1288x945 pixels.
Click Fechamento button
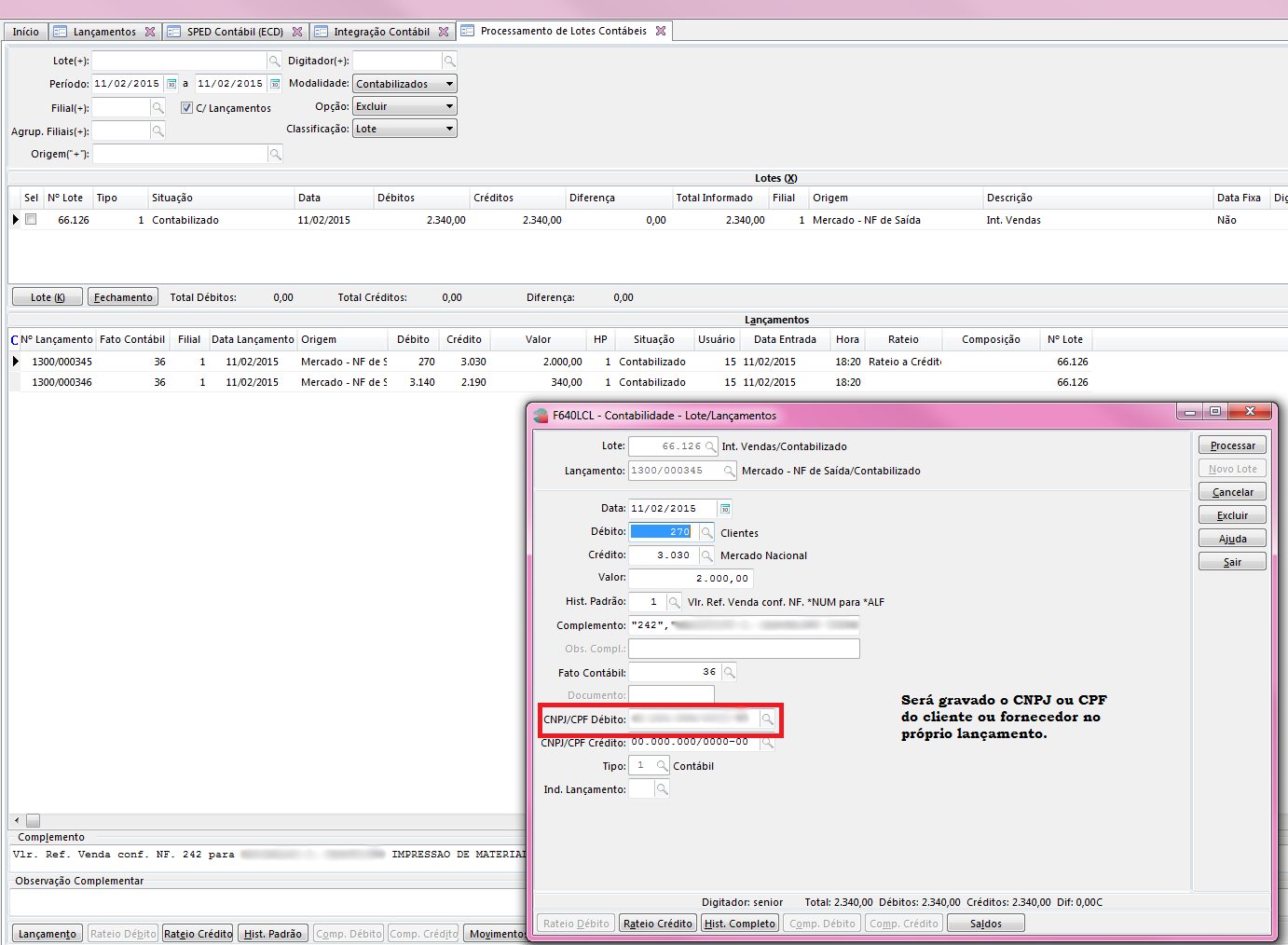(x=123, y=297)
